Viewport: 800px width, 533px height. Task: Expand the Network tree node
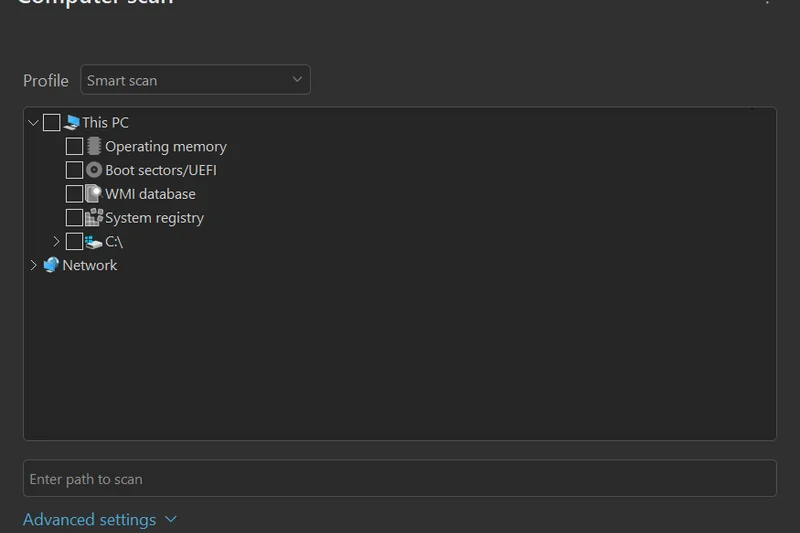point(33,265)
